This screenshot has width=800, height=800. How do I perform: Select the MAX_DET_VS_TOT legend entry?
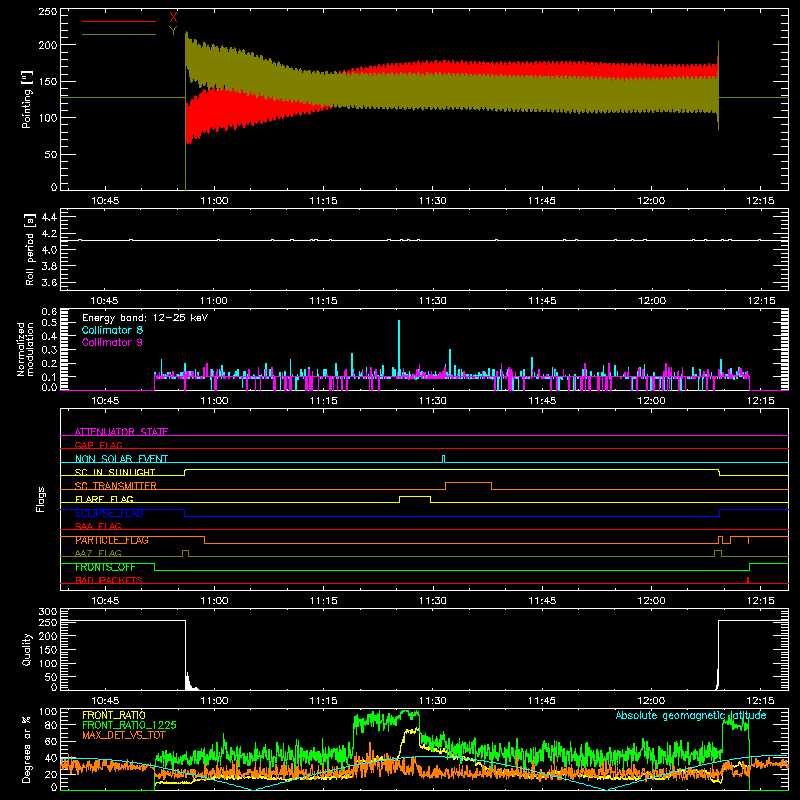click(124, 735)
